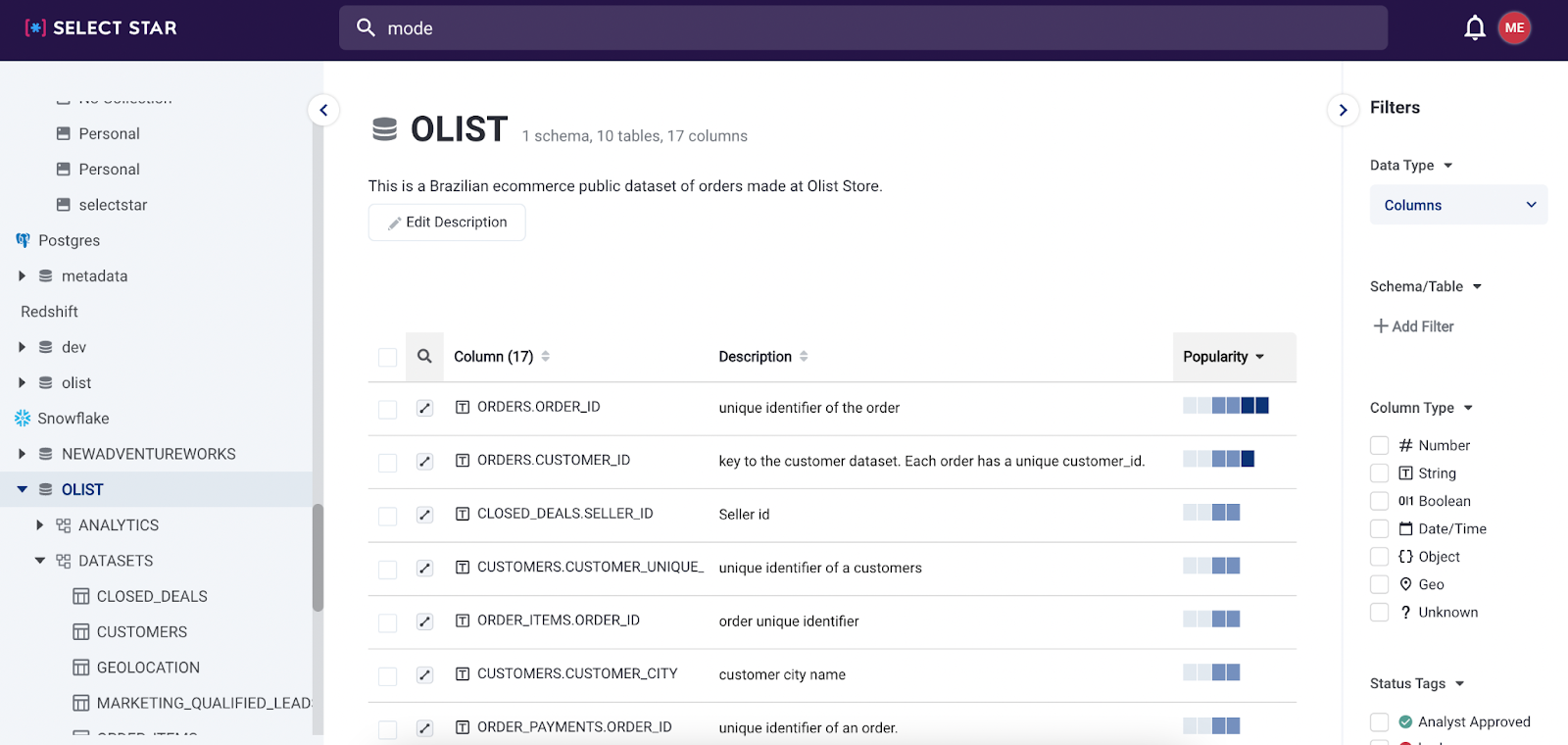Image resolution: width=1568 pixels, height=745 pixels.
Task: Open the ORDER_PAYMENTS.ORDER_ID column link
Action: tap(574, 727)
